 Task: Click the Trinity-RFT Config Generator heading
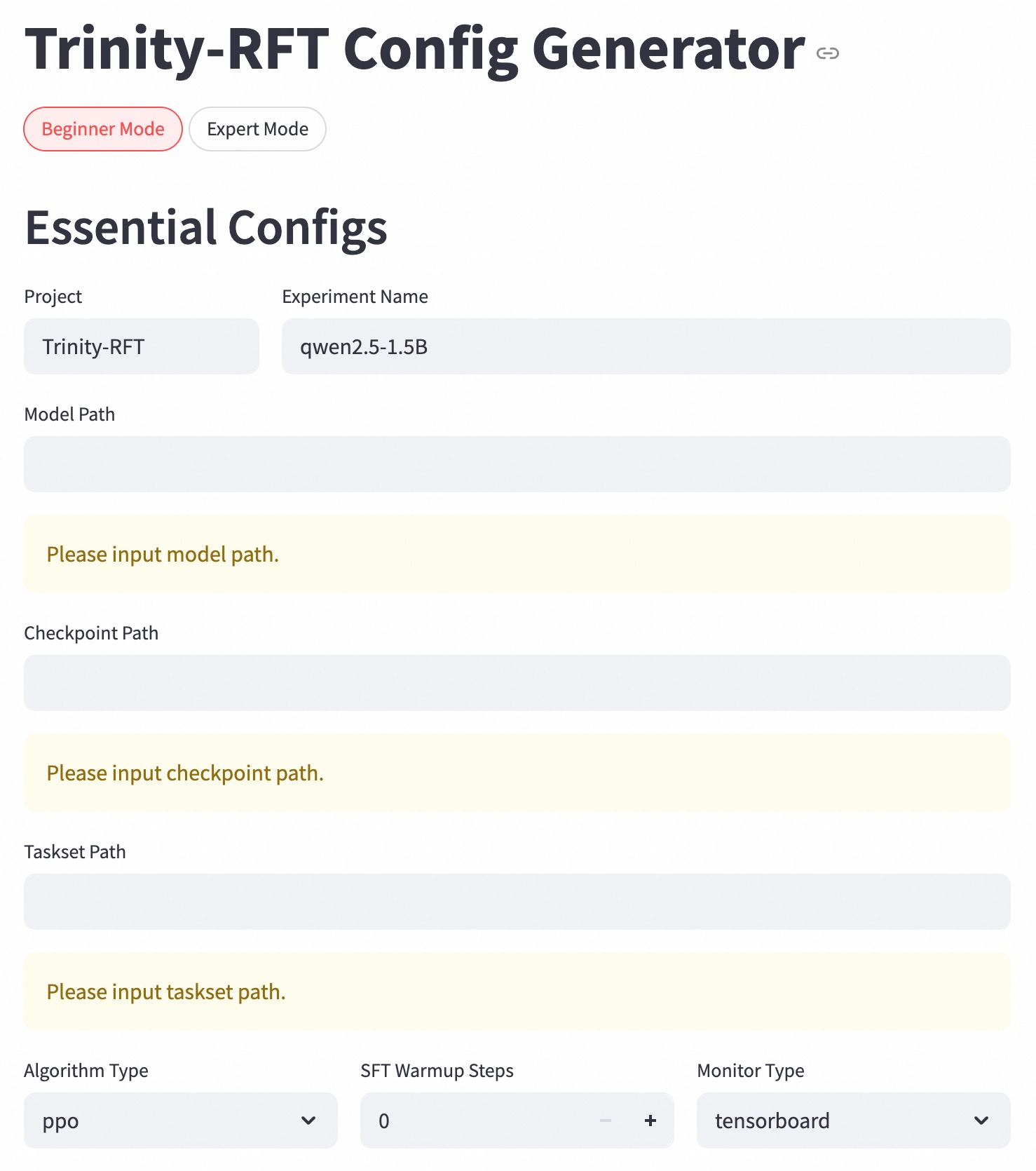415,49
